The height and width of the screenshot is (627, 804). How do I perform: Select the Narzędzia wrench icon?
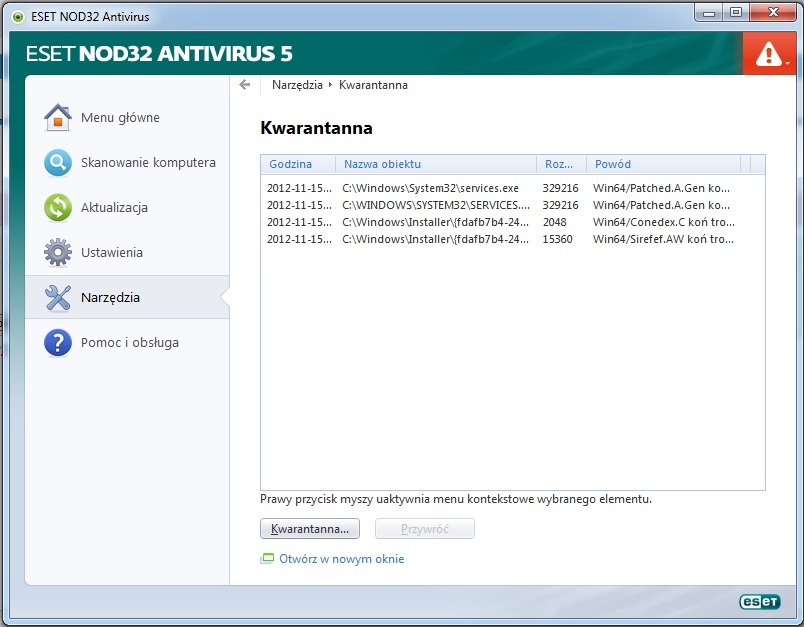[x=58, y=298]
